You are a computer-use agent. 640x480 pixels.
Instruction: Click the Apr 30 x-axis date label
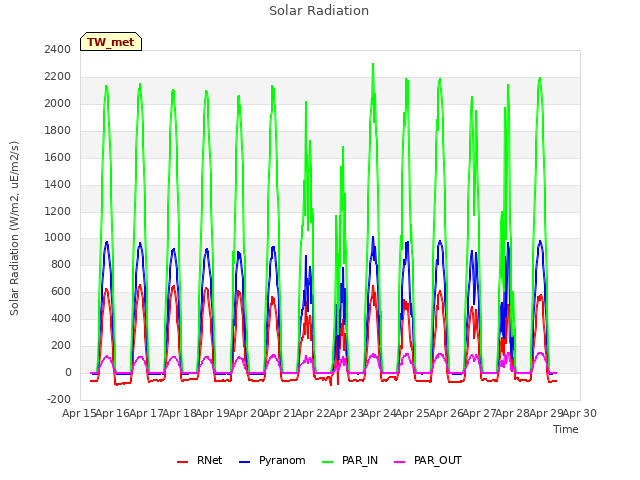[580, 413]
